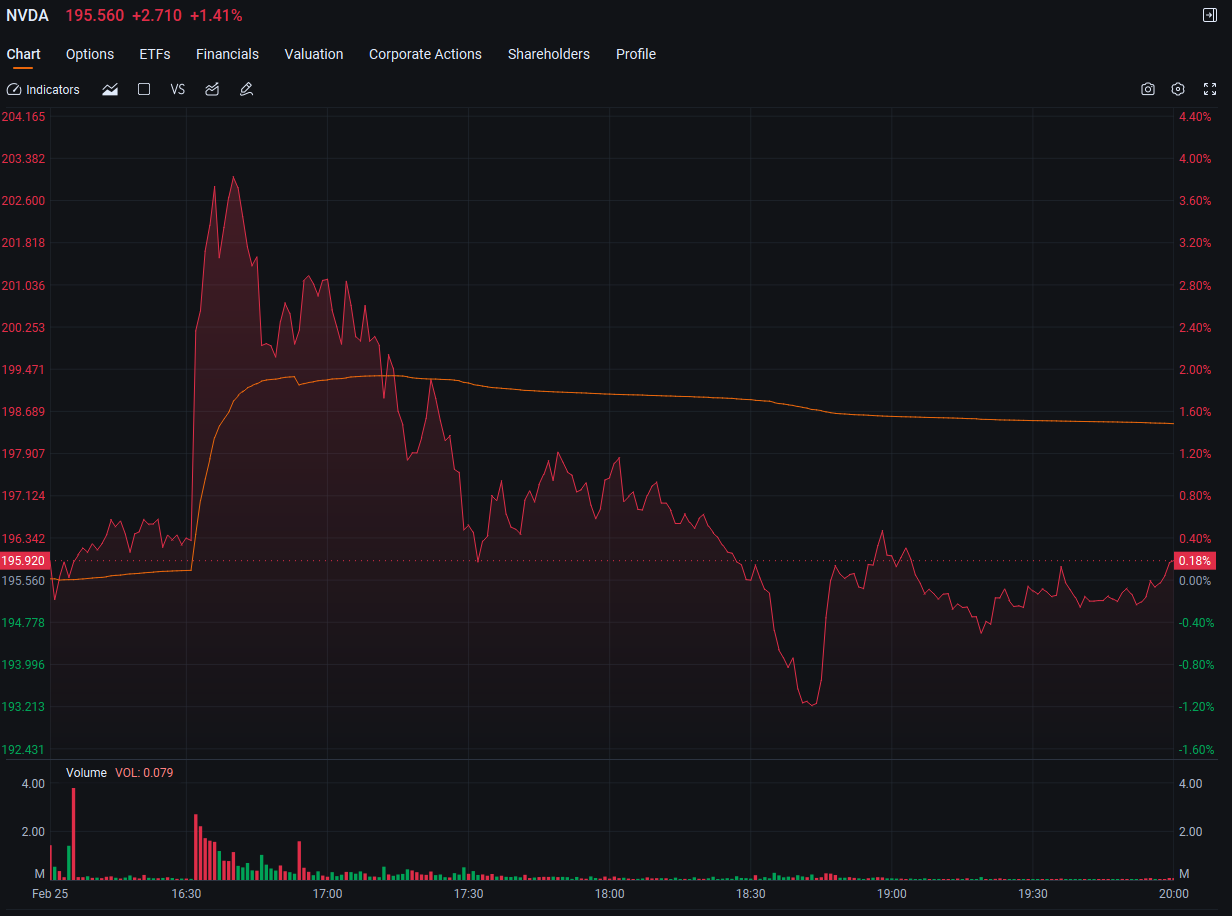
Task: Open chart settings hexagon icon
Action: click(1178, 89)
